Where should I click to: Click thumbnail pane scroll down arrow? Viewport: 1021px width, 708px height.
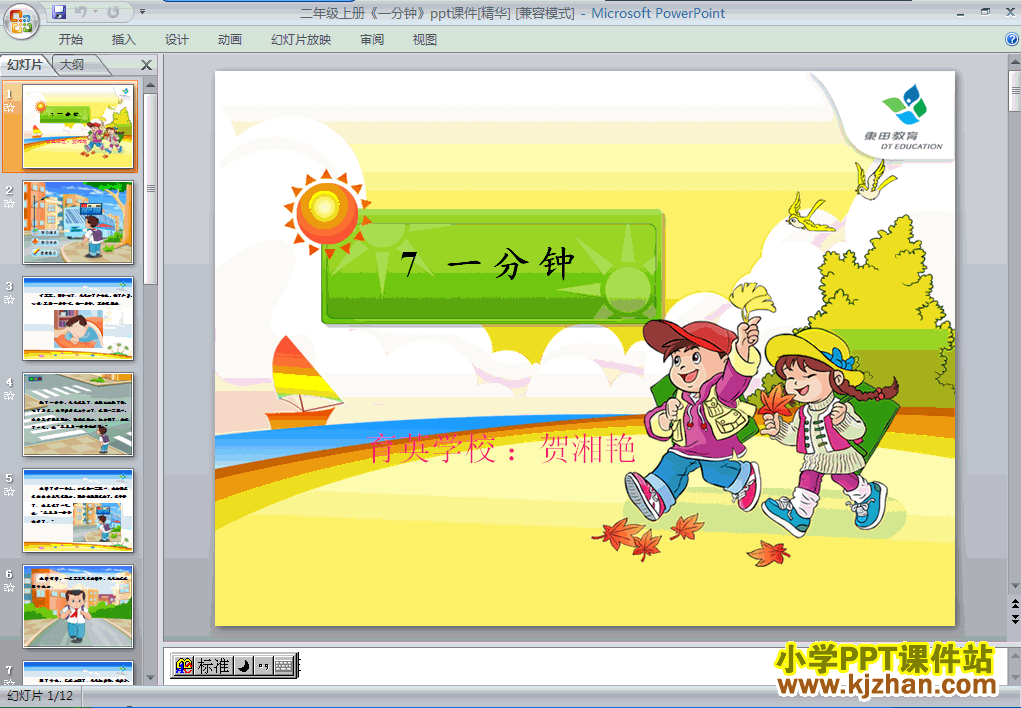click(150, 677)
